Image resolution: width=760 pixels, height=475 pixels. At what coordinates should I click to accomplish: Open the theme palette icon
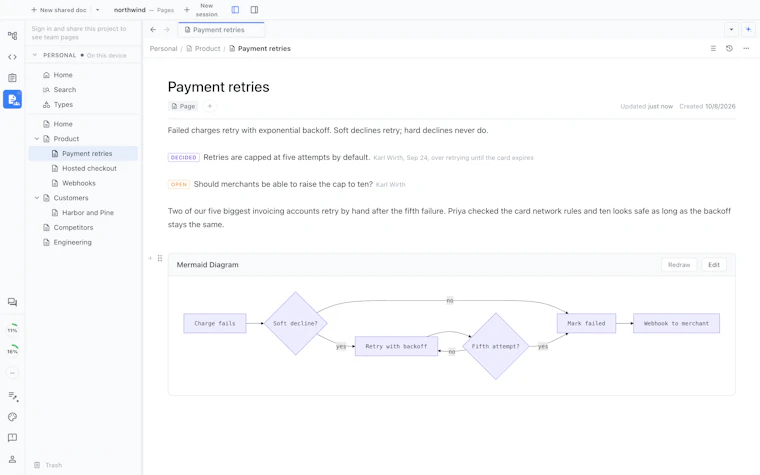(x=13, y=417)
